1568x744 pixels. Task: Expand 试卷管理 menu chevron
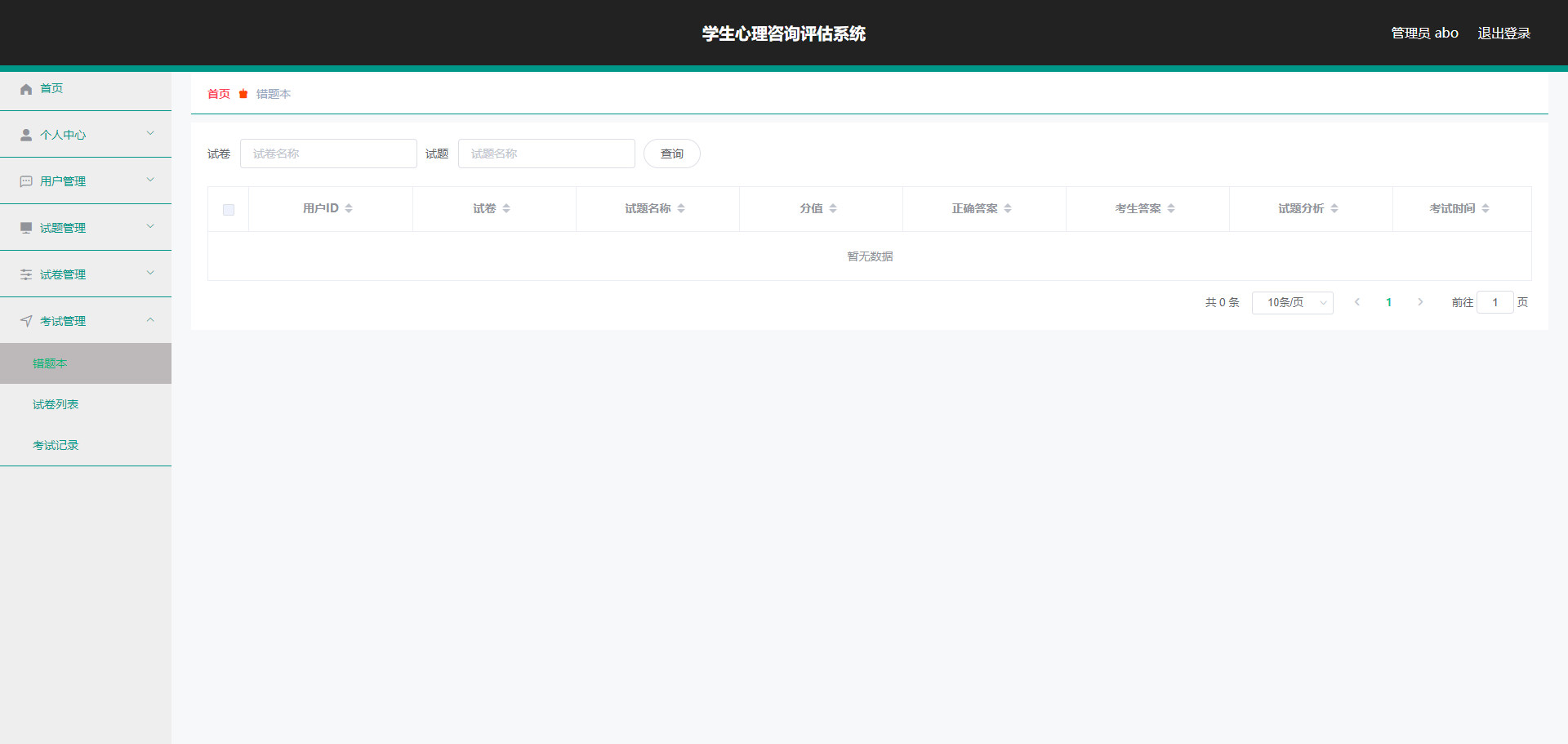150,273
